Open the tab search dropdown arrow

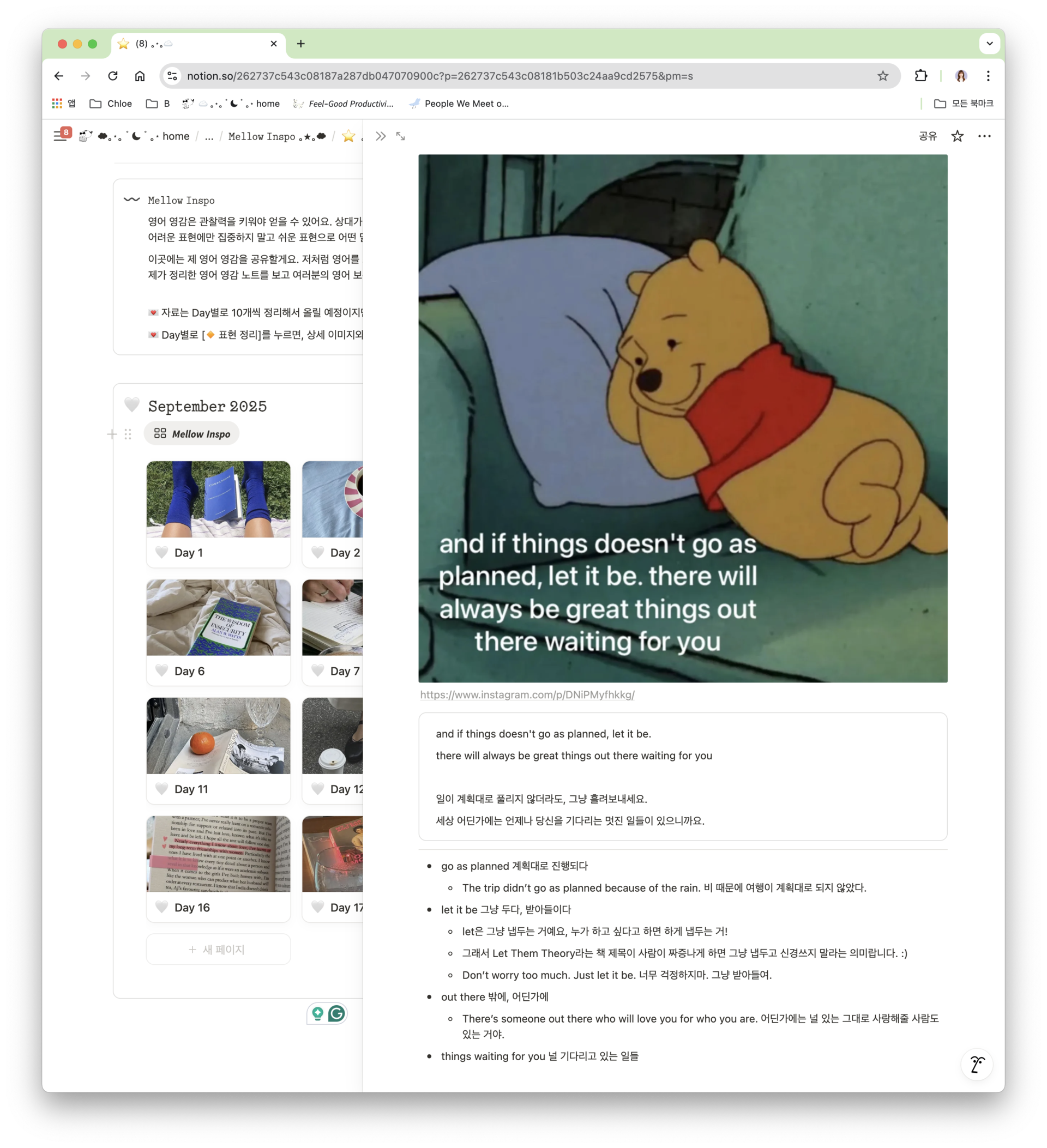pyautogui.click(x=989, y=43)
